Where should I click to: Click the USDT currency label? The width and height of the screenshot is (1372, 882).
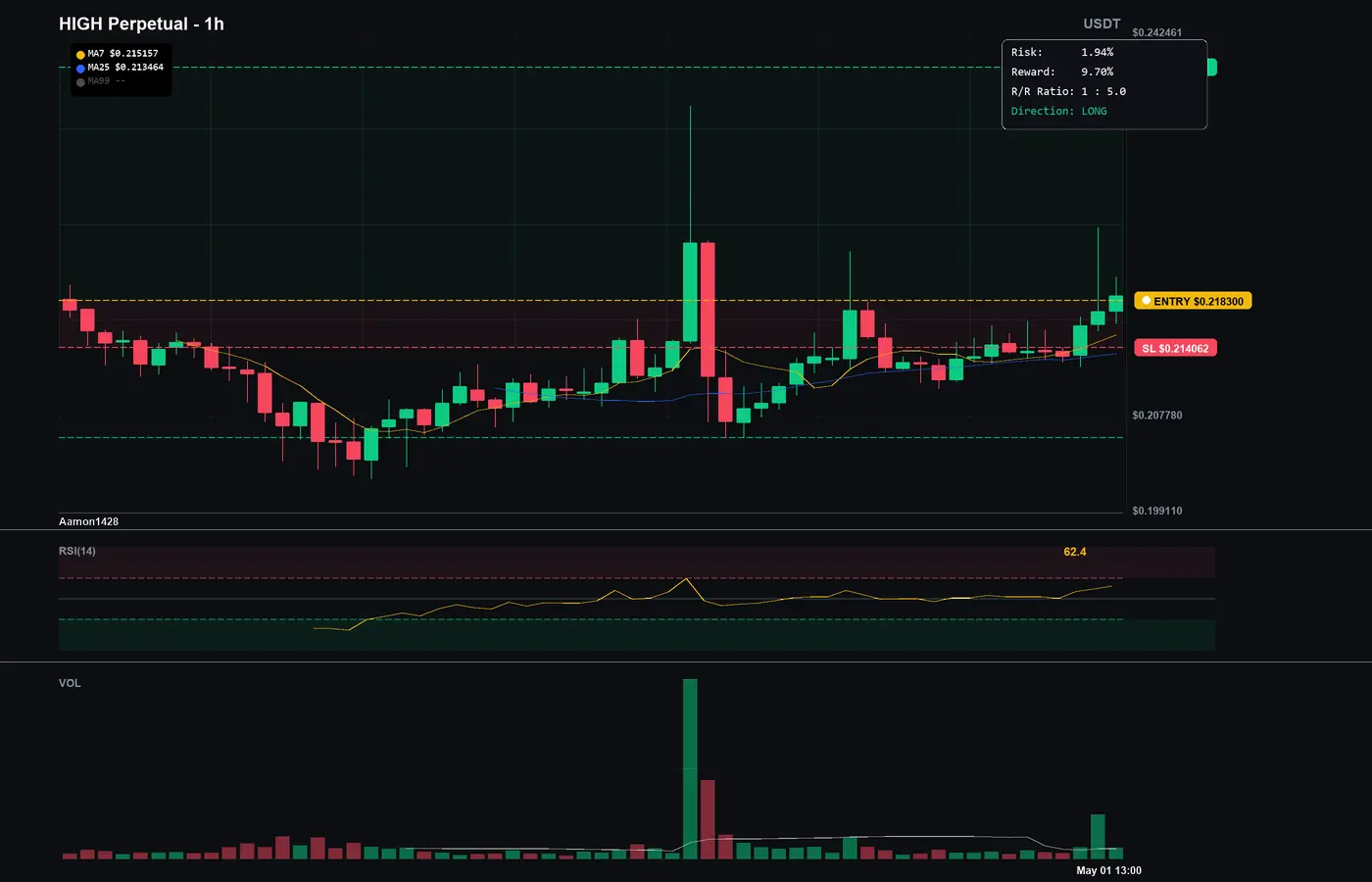1102,24
